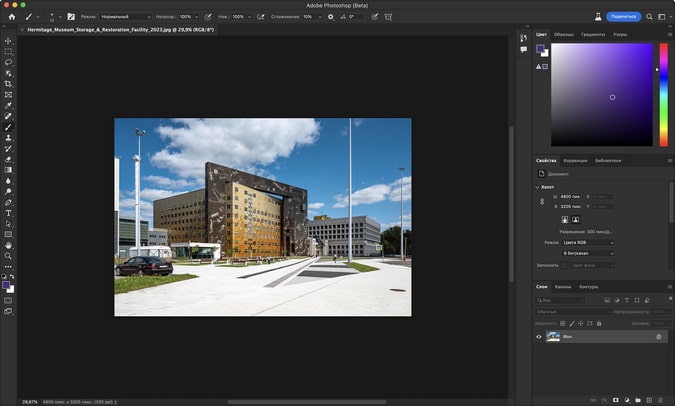Switch to the Образцы tab
Image resolution: width=675 pixels, height=406 pixels.
[564, 34]
